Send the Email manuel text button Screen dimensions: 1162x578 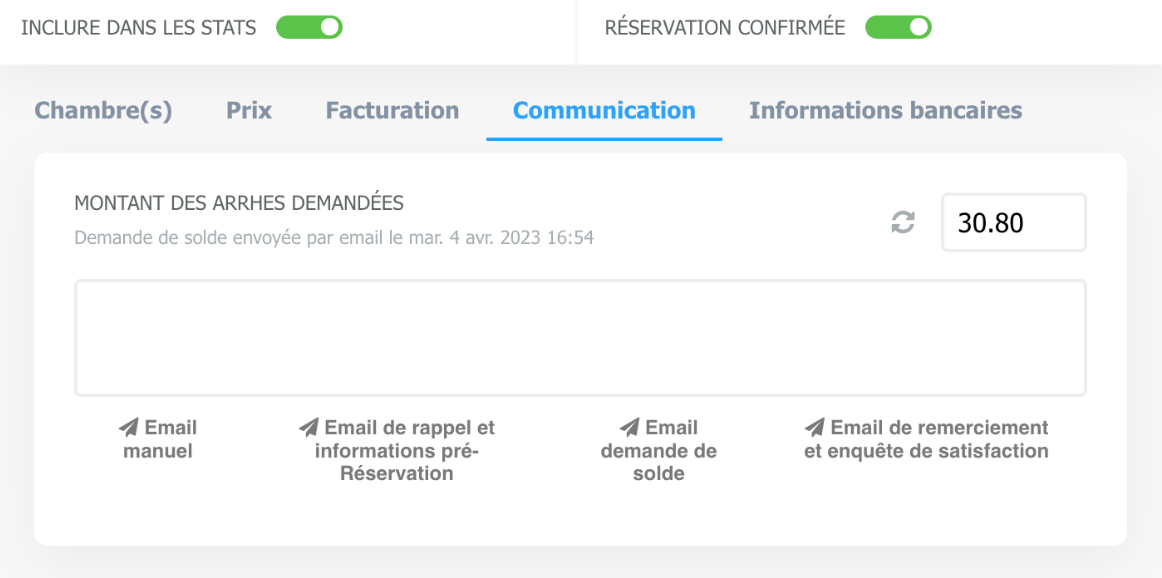pyautogui.click(x=158, y=439)
